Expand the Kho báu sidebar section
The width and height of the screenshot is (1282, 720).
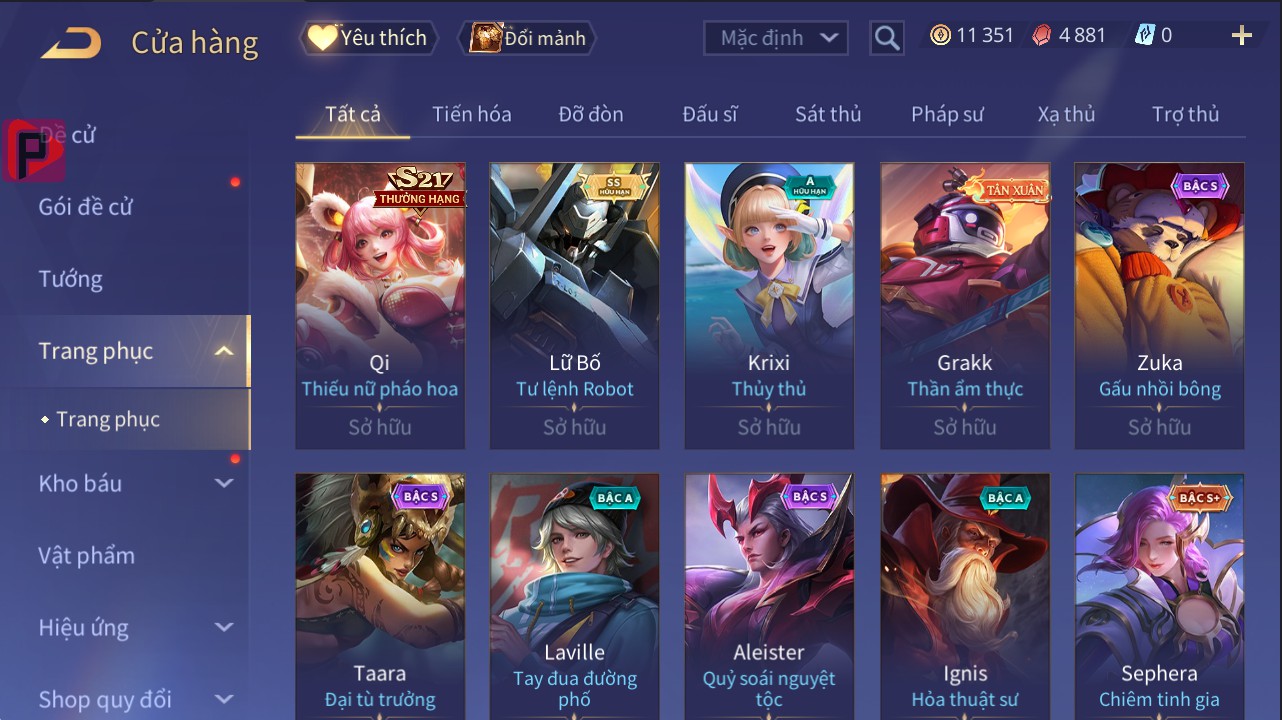click(224, 483)
